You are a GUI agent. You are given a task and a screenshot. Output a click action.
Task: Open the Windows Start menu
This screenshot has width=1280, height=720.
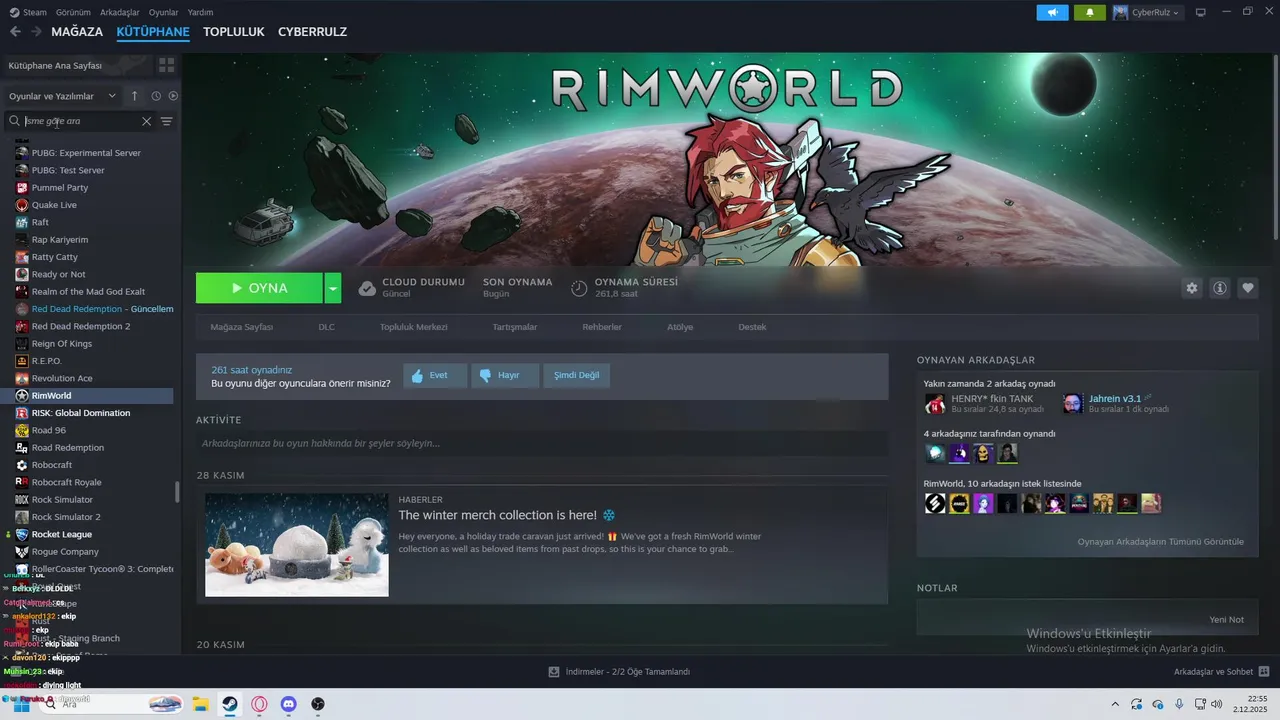coord(21,704)
